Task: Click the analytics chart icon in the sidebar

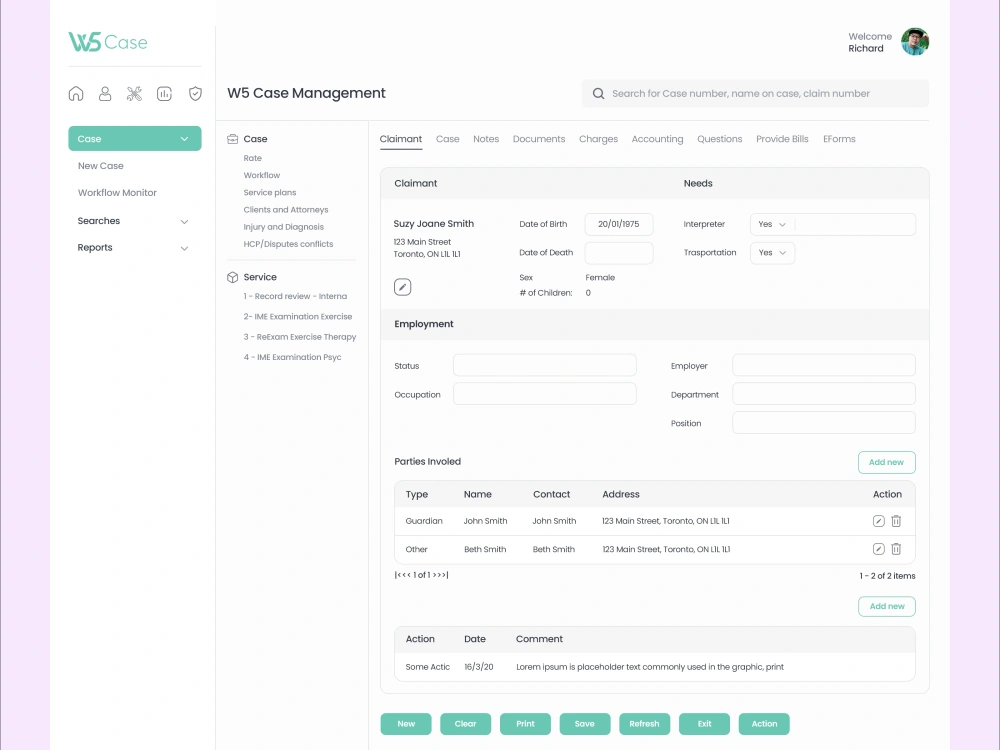Action: [x=165, y=93]
